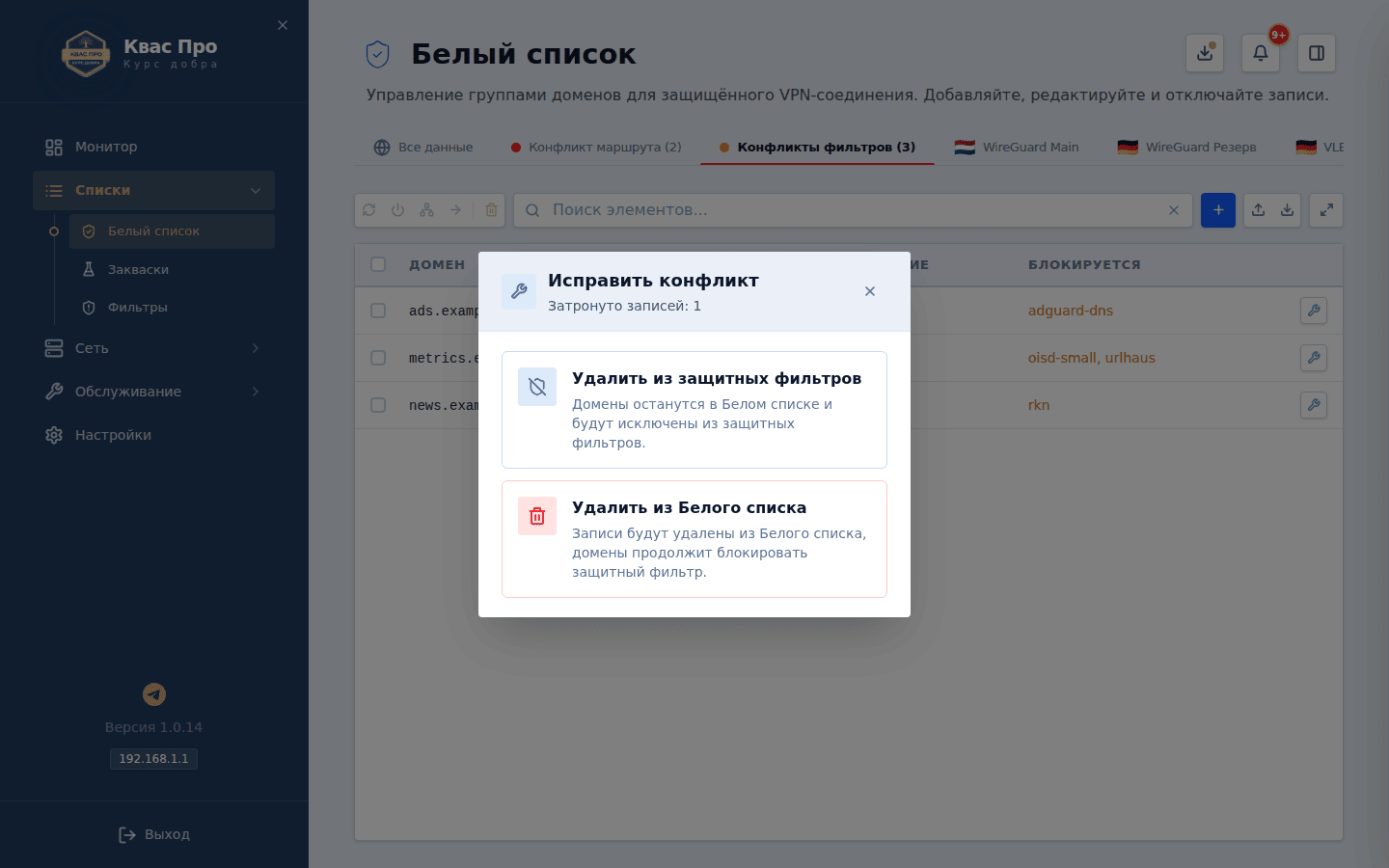The width and height of the screenshot is (1389, 868).
Task: Click Выход to log out
Action: tap(154, 834)
